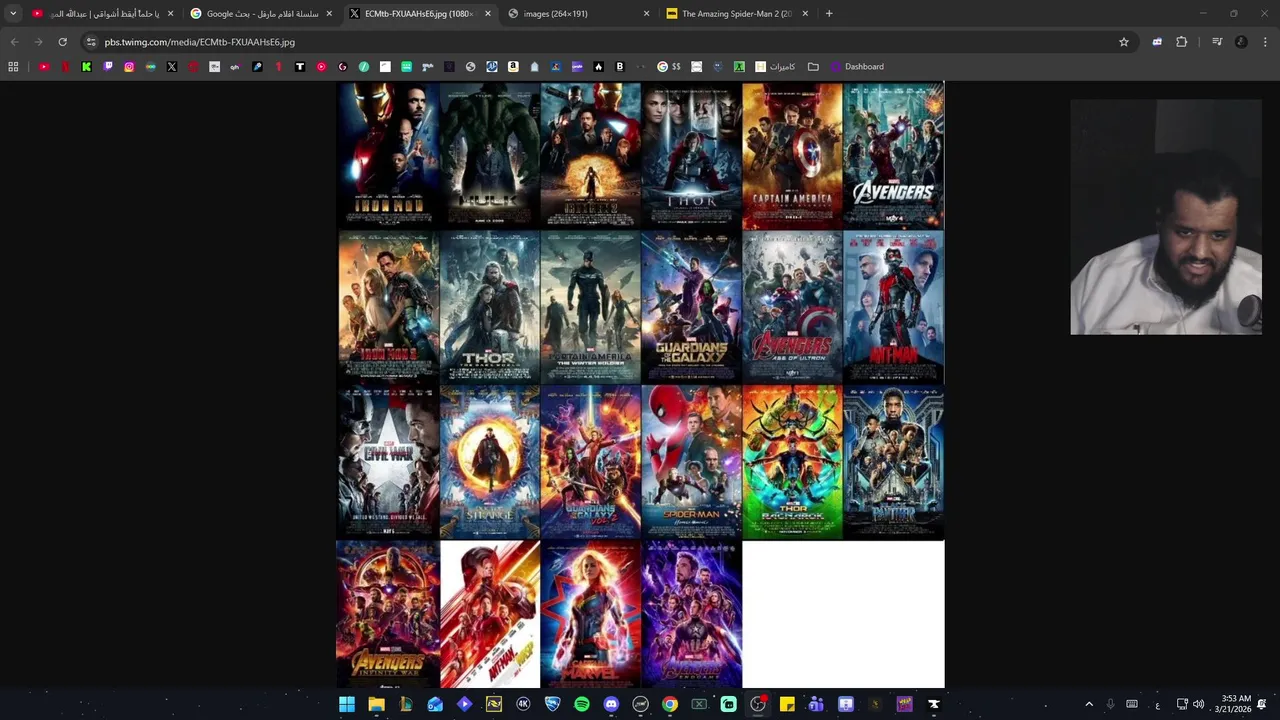Open the Instagram bookmark icon
Viewport: 1280px width, 720px height.
click(129, 67)
